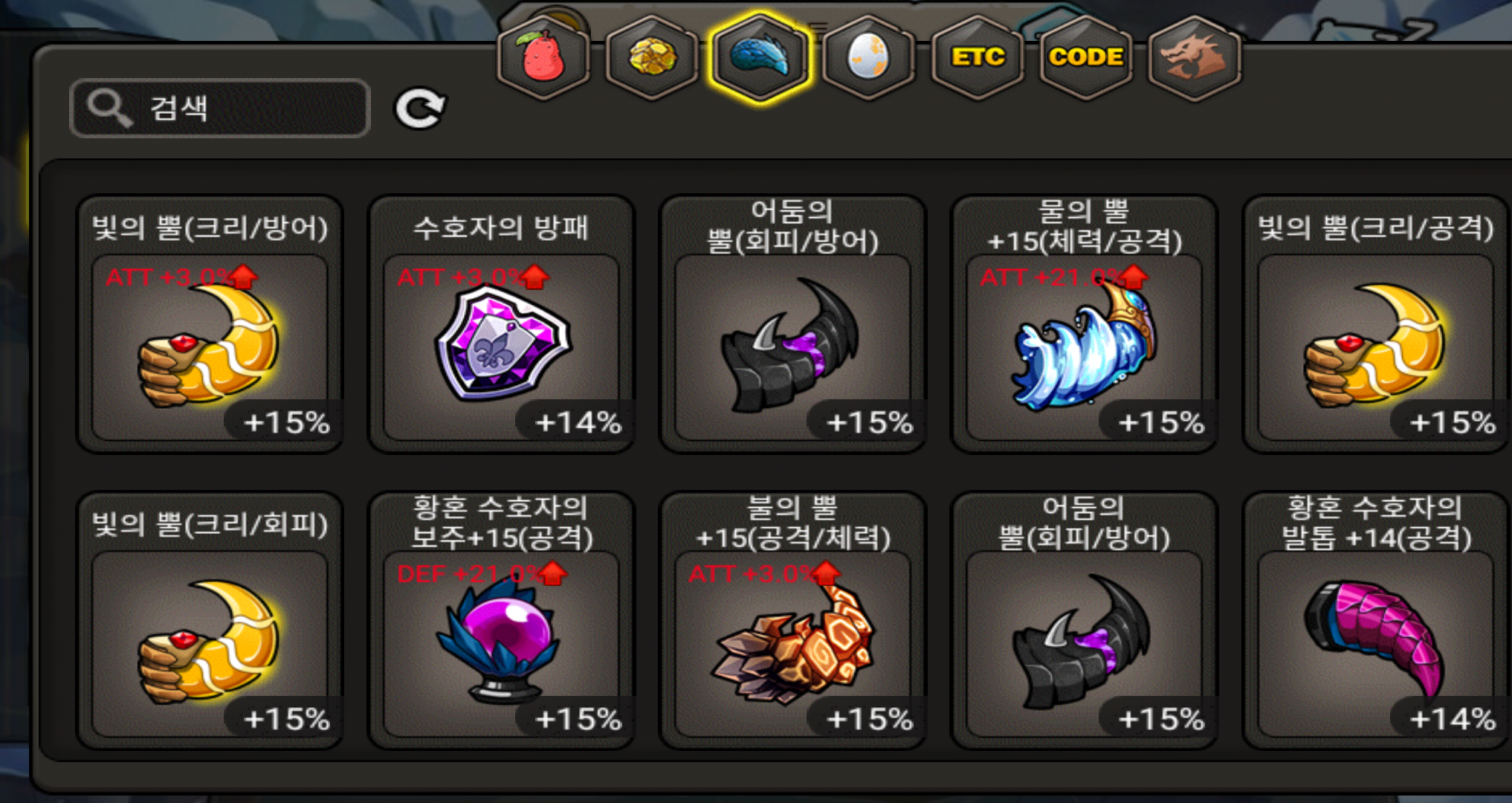The width and height of the screenshot is (1512, 803).
Task: Open the egg category tab
Action: tap(868, 57)
